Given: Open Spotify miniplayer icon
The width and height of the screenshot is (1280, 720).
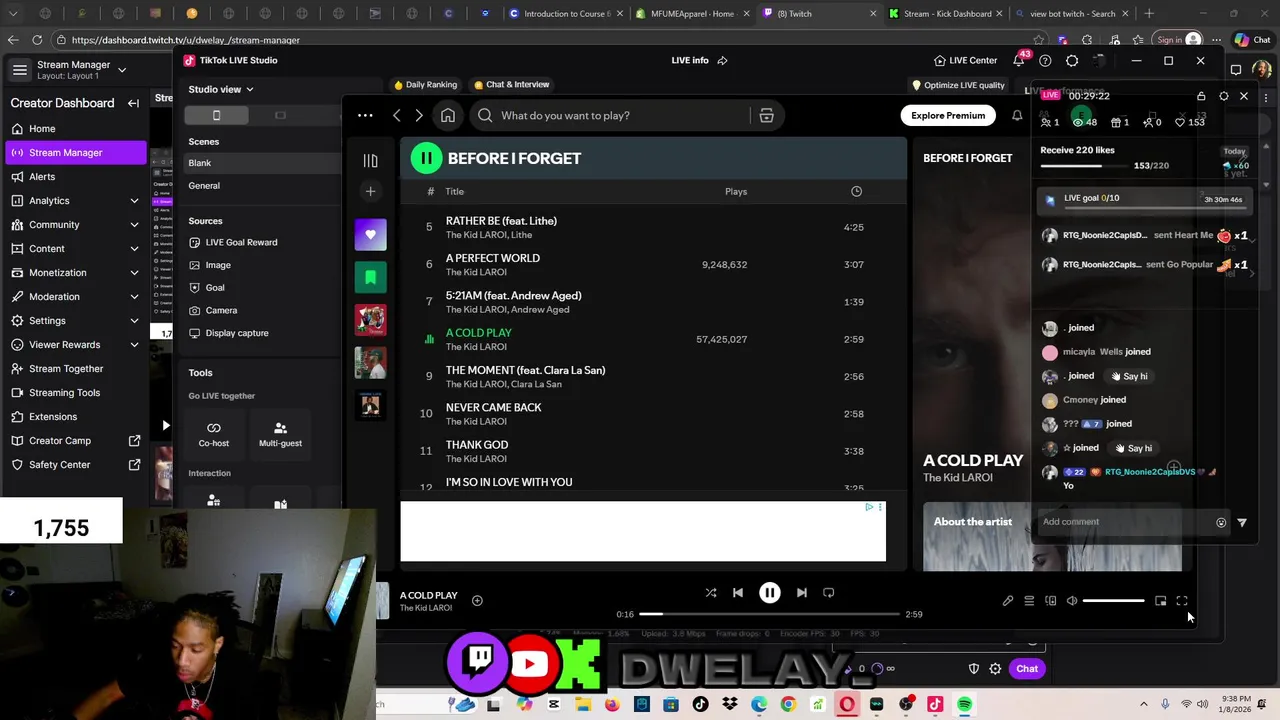Looking at the screenshot, I should (x=1160, y=601).
